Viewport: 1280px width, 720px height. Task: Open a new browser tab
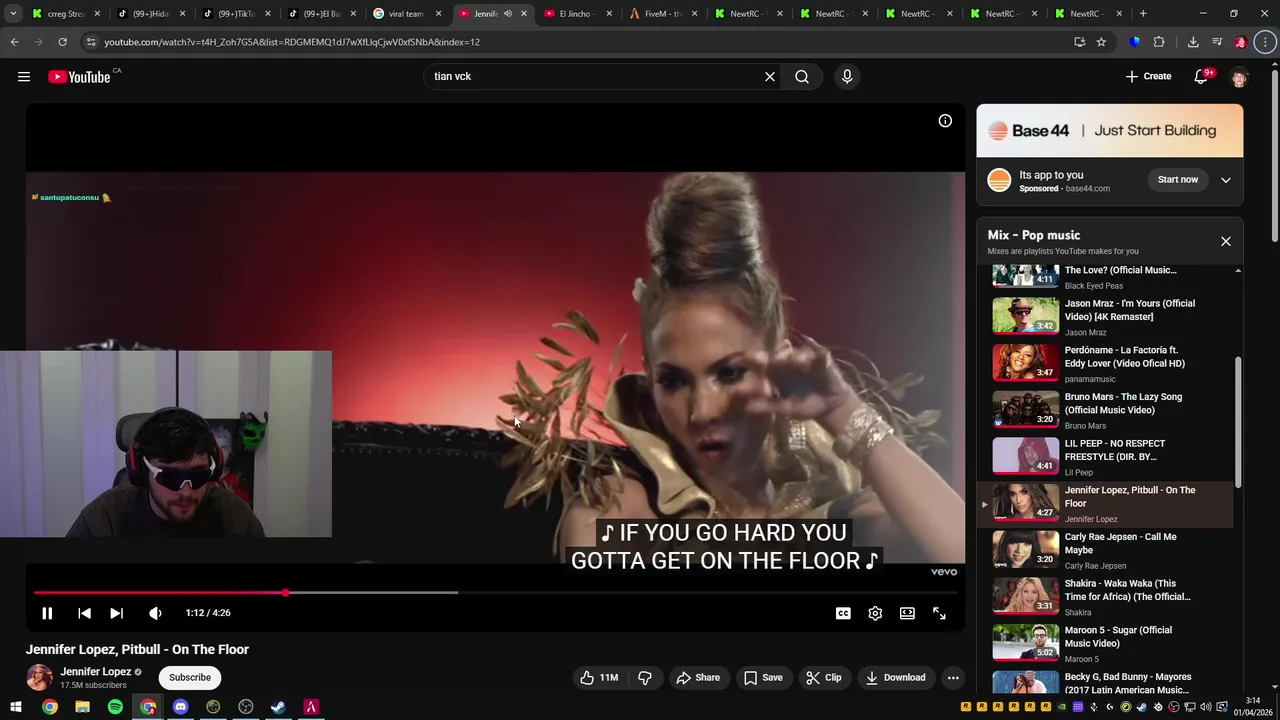tap(1143, 14)
